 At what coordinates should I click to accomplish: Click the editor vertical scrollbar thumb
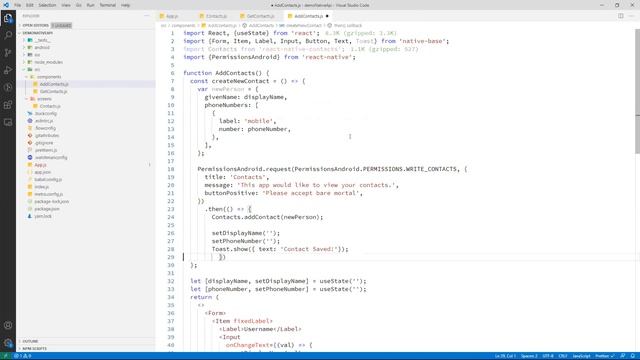pyautogui.click(x=638, y=91)
